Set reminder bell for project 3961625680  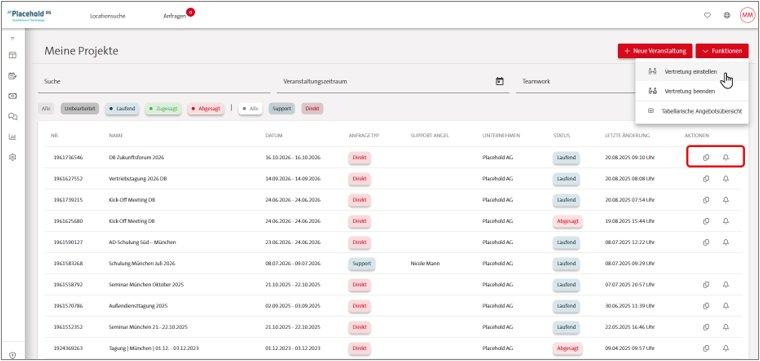726,221
